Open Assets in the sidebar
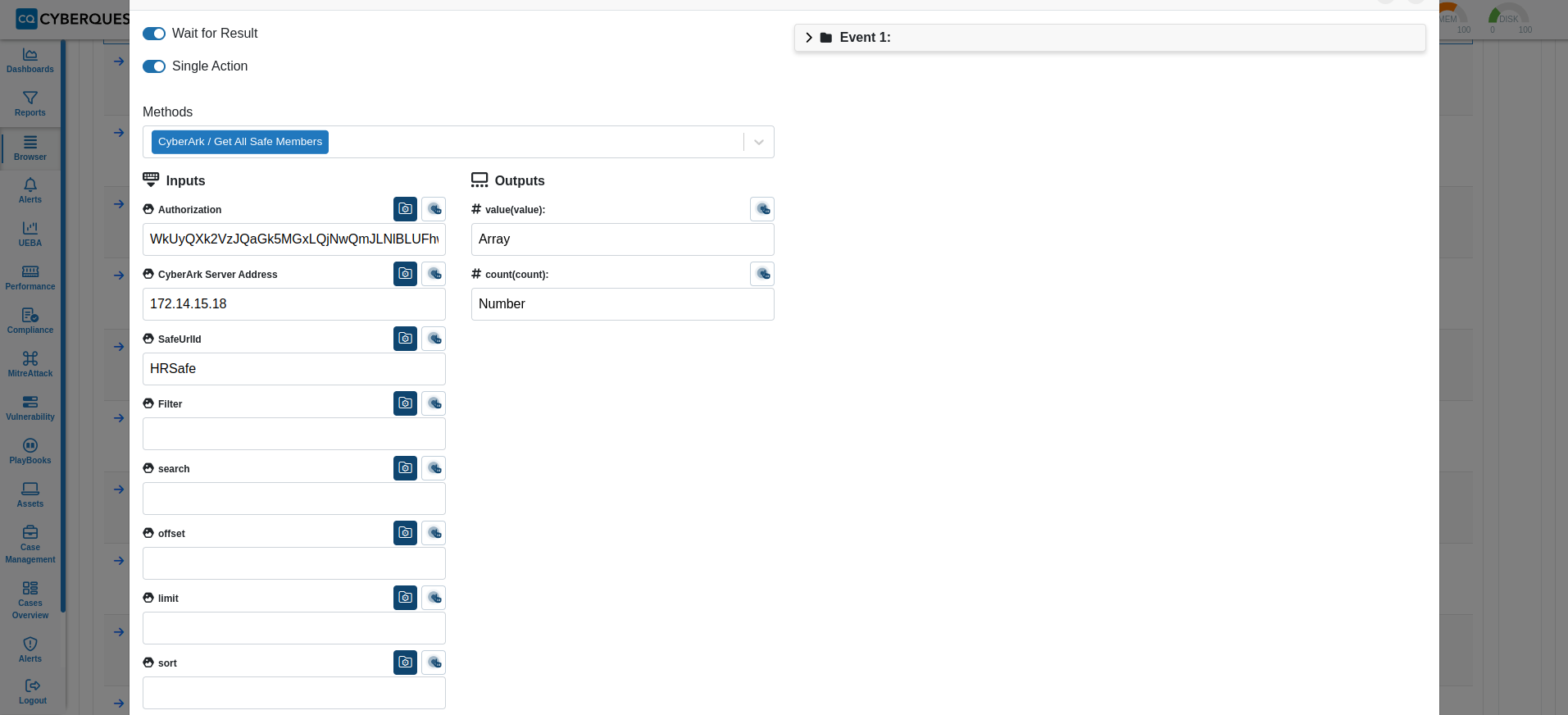1568x715 pixels. [30, 495]
